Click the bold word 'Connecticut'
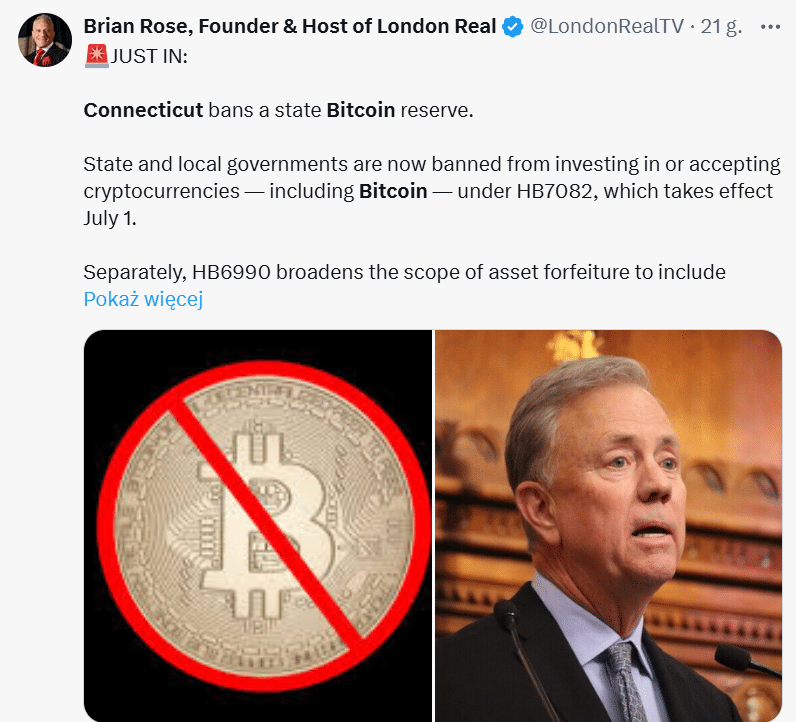 point(143,110)
